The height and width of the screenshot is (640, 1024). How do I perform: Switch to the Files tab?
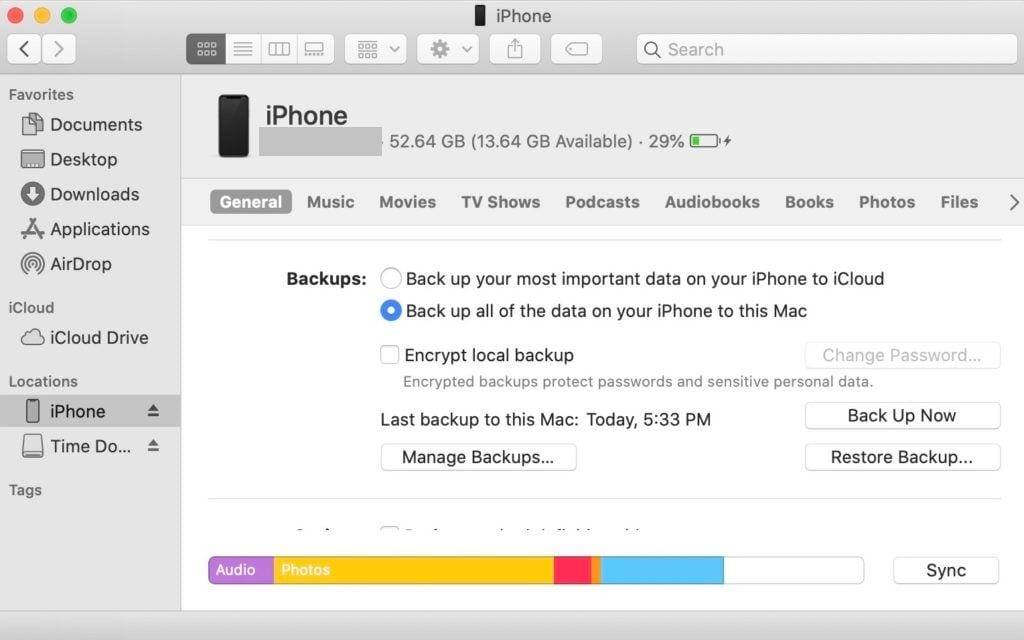[959, 202]
